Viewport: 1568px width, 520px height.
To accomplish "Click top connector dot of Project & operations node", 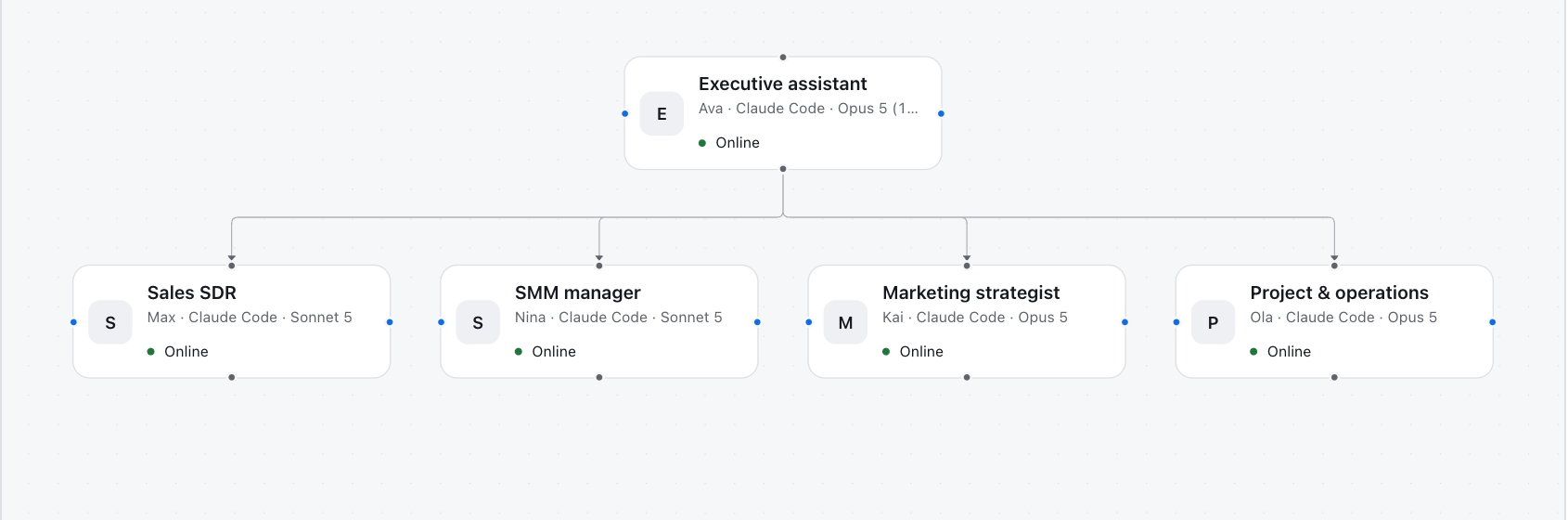I will pos(1334,266).
